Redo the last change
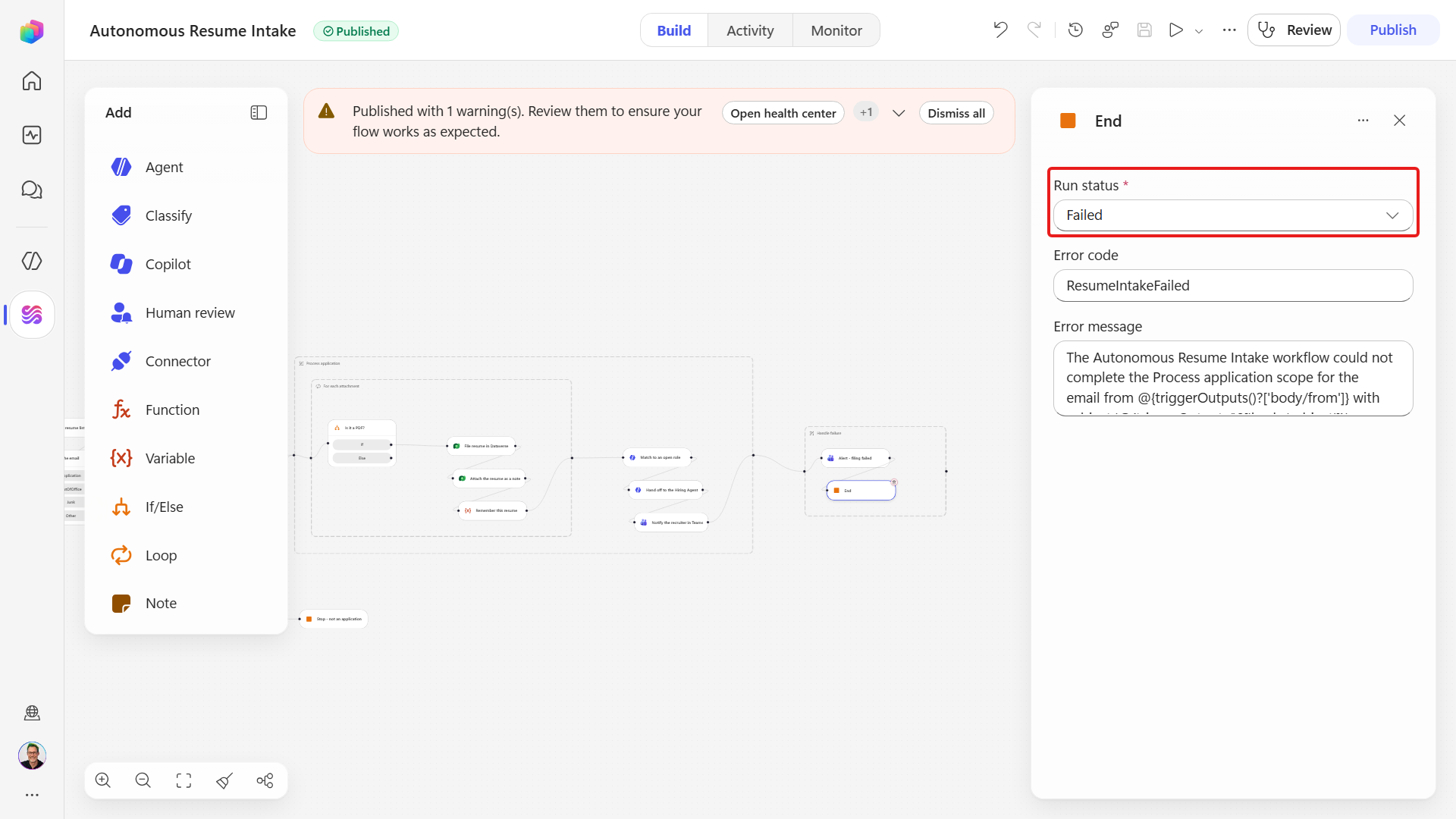 coord(1034,30)
